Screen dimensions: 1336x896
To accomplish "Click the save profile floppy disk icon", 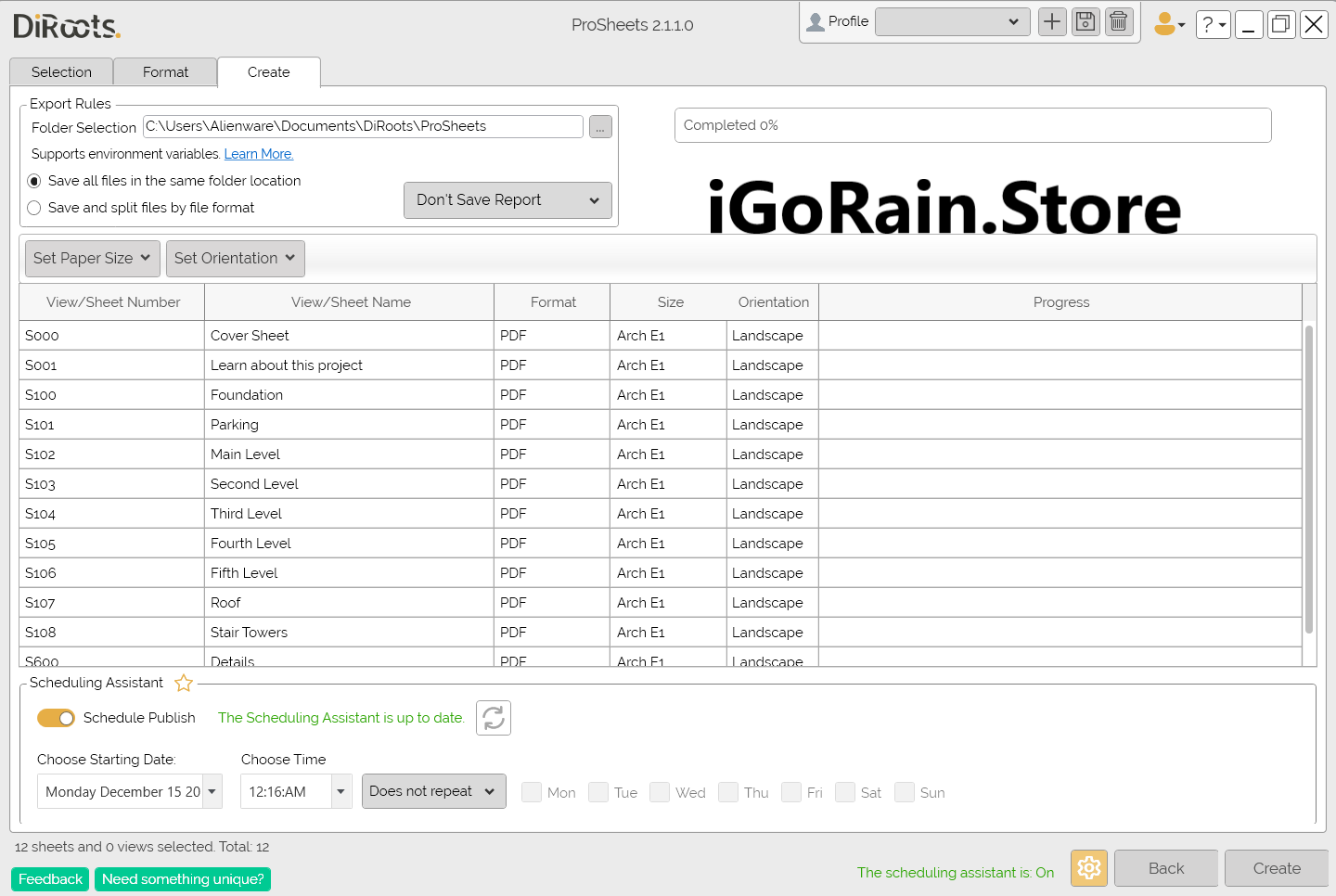I will pos(1085,22).
